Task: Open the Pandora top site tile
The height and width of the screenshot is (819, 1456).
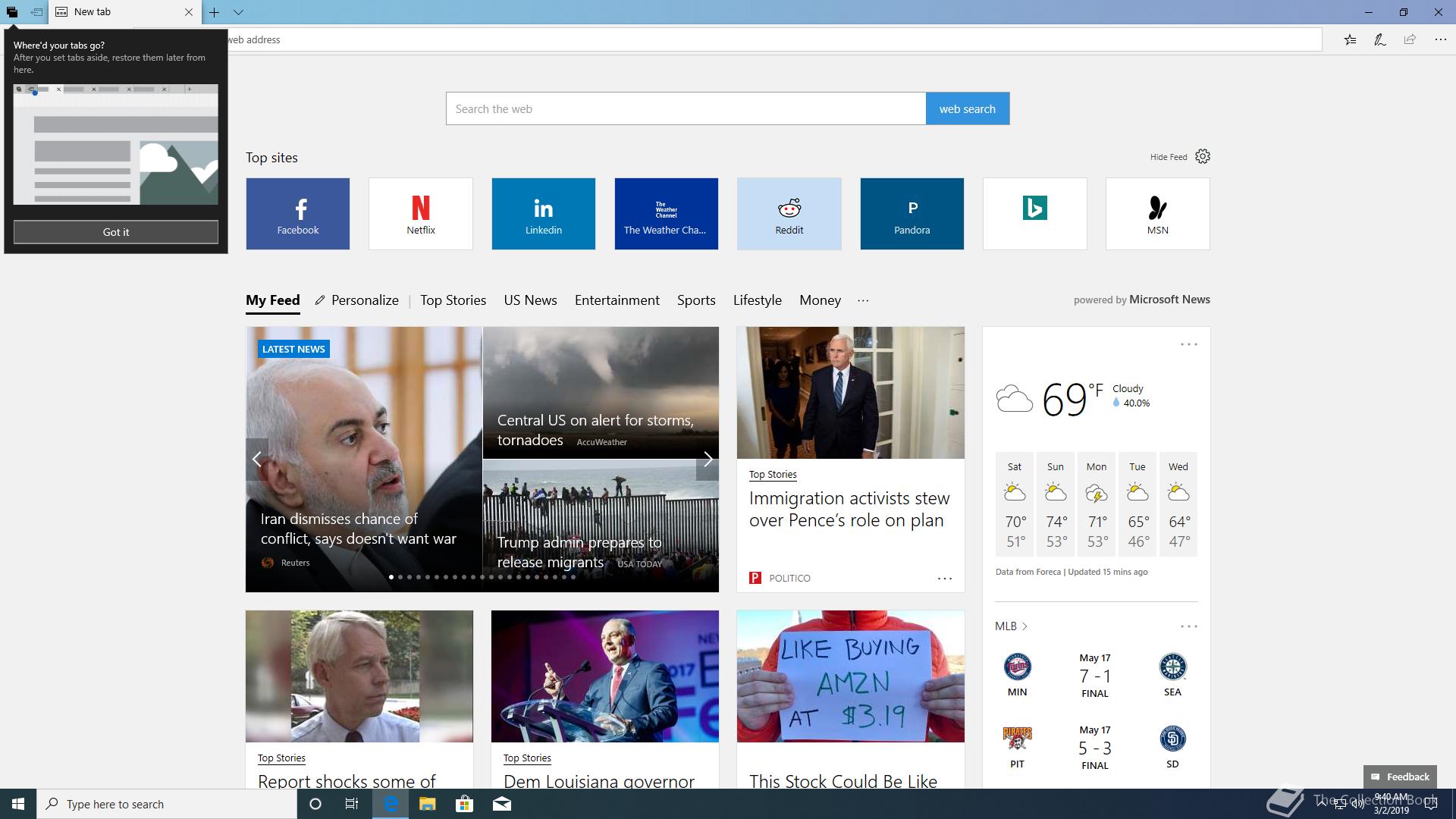Action: (x=912, y=214)
